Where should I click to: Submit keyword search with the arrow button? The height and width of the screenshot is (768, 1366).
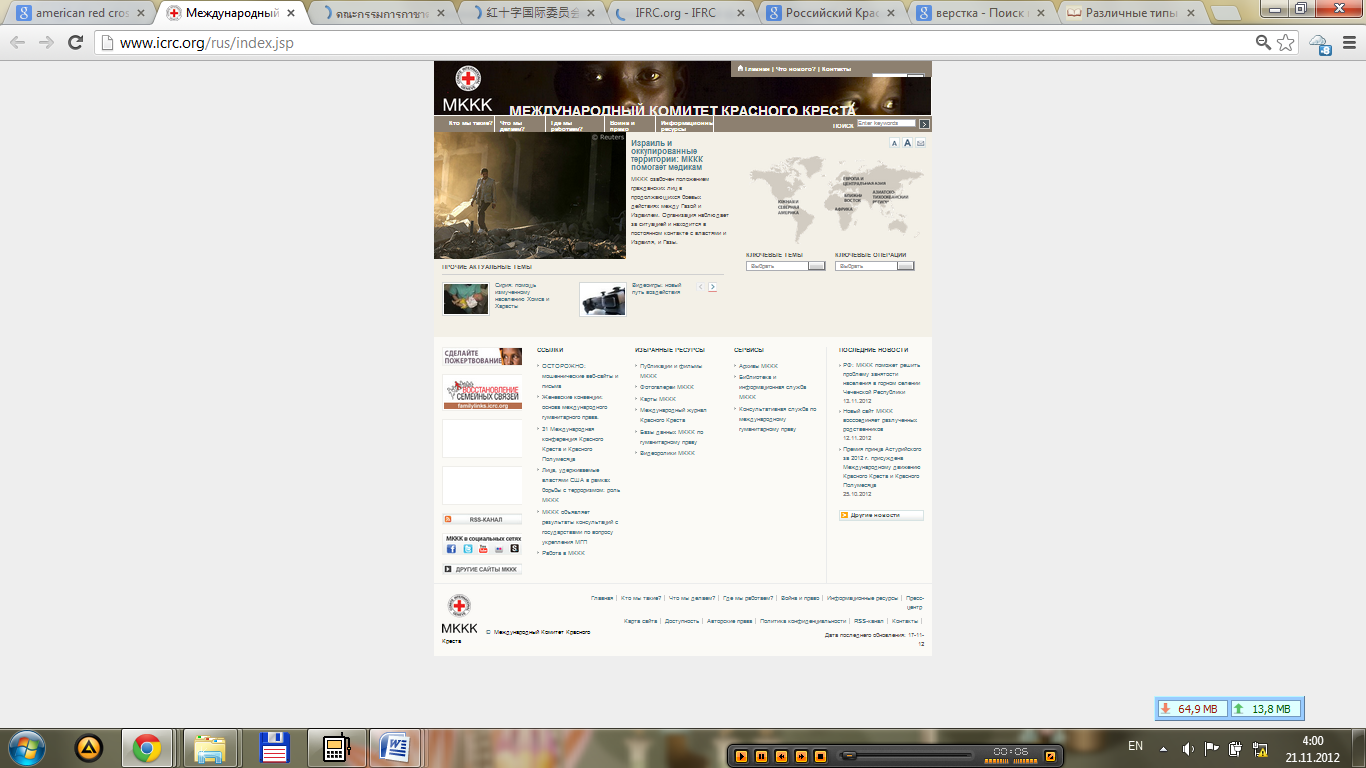925,124
